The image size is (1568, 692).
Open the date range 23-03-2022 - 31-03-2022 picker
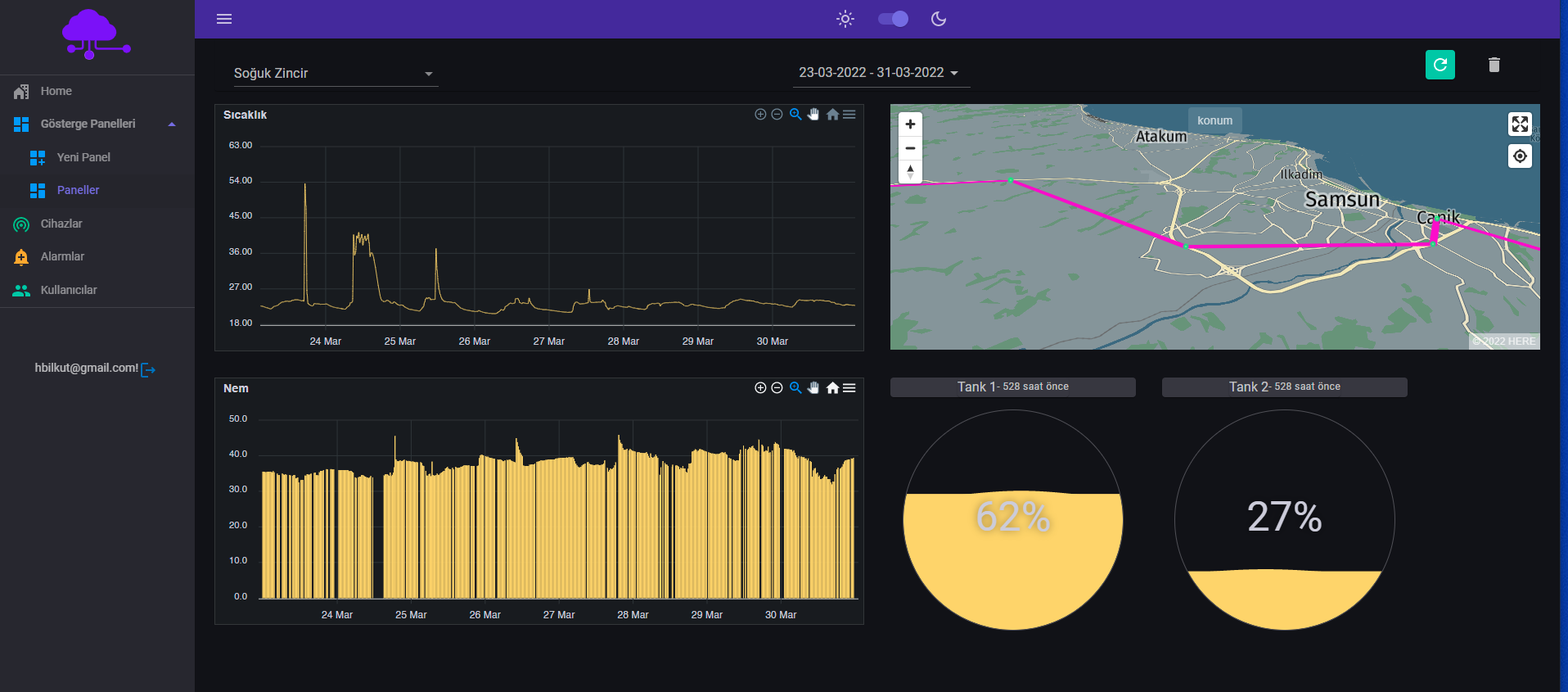[881, 73]
